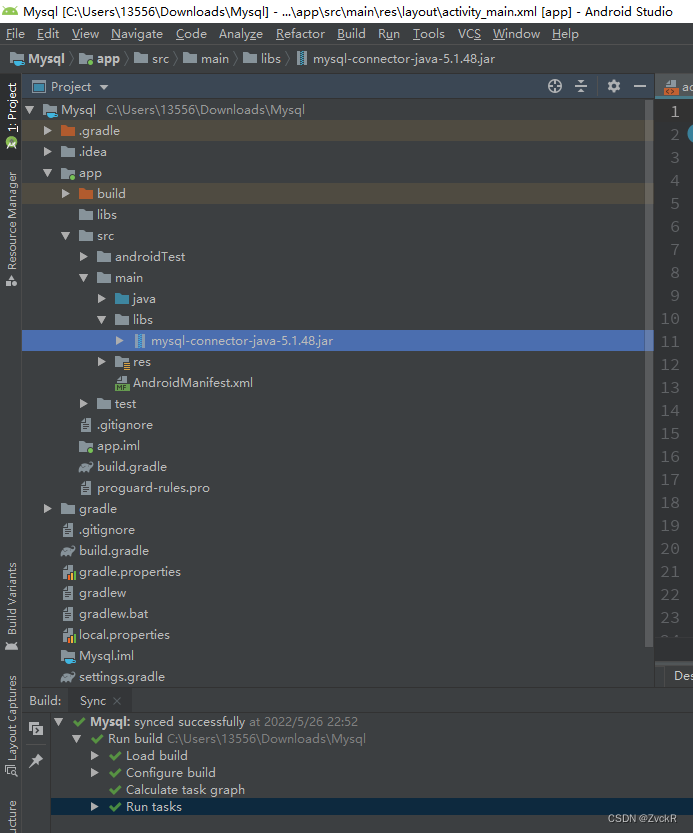Expand the .gradle folder

click(47, 131)
